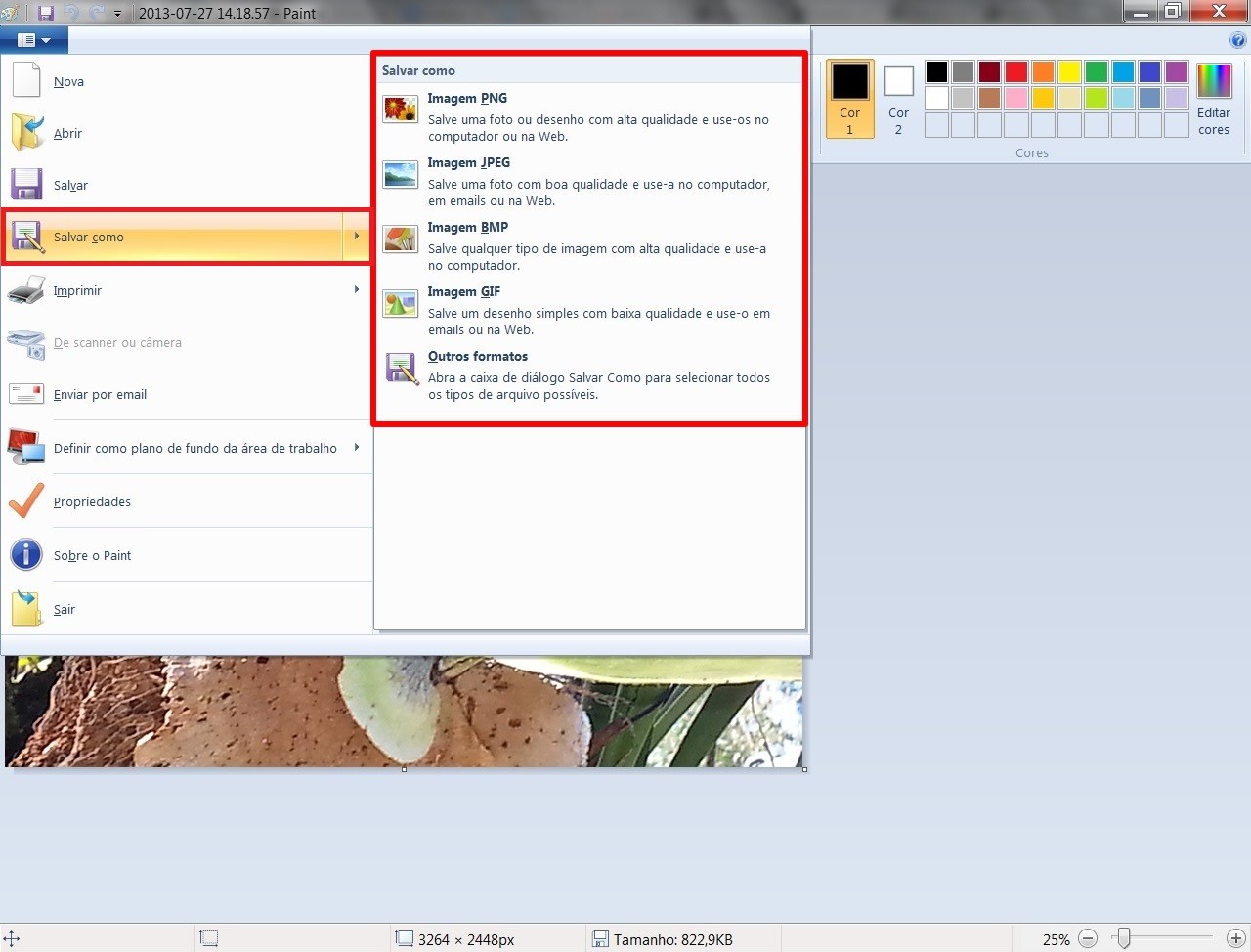Screen dimensions: 1251x952
Task: Click the Salvar floppy disk icon
Action: click(x=26, y=185)
